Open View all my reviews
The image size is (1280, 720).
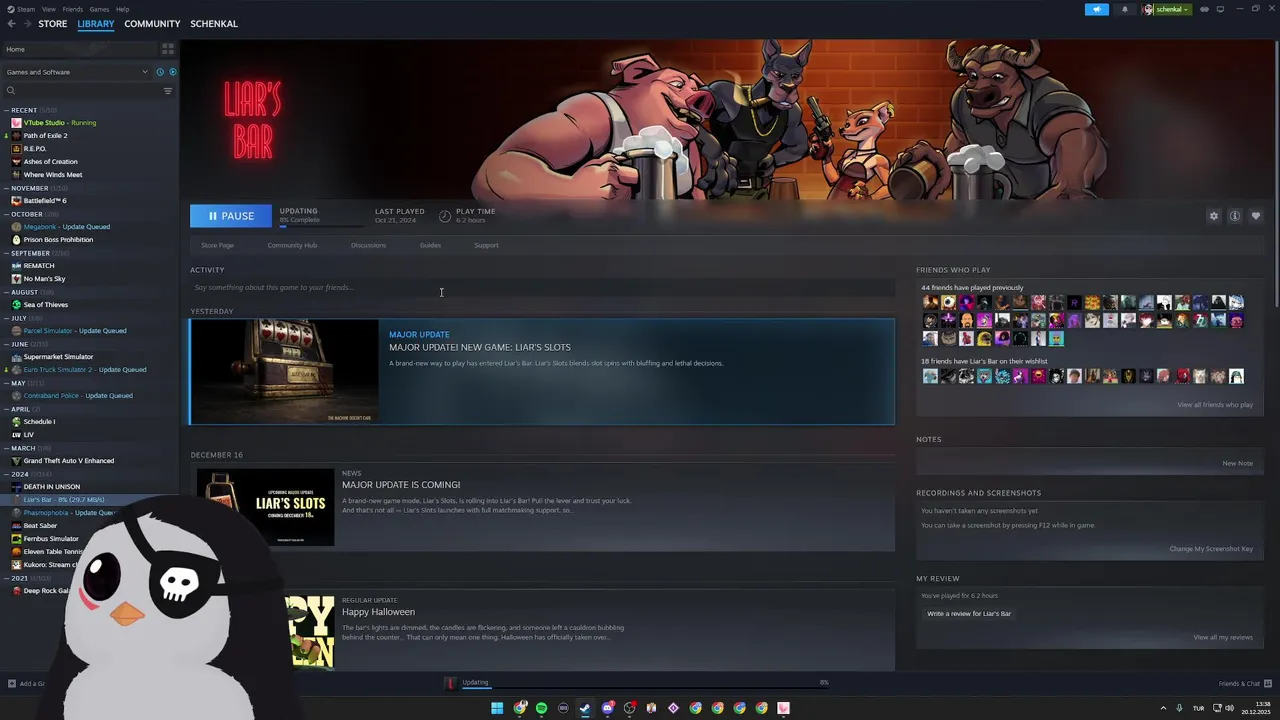[1223, 637]
